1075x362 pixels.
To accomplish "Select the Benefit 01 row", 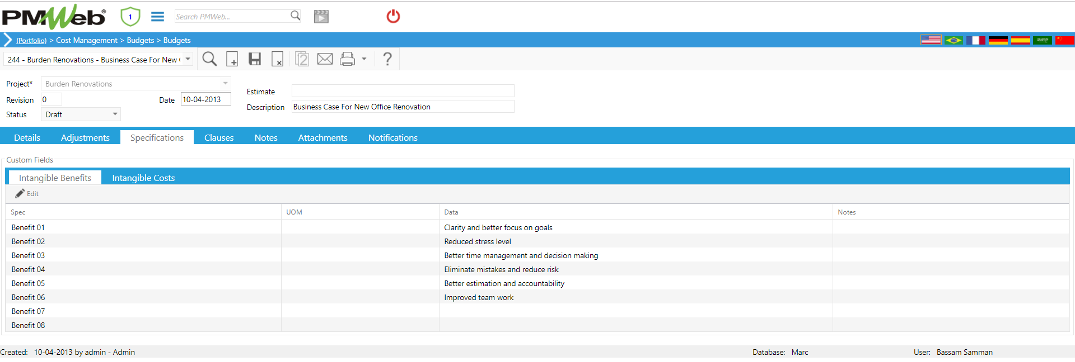I will [537, 227].
